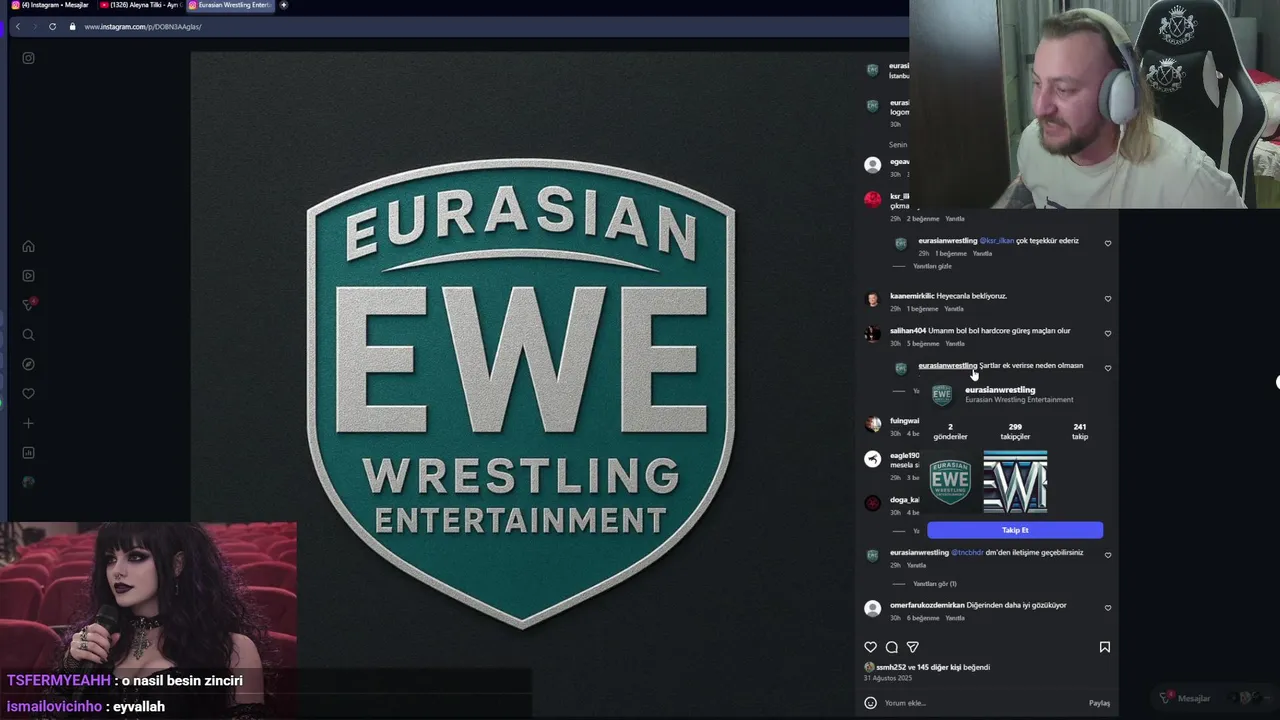1280x720 pixels.
Task: Save the post with the bookmark icon
Action: pyautogui.click(x=1105, y=647)
